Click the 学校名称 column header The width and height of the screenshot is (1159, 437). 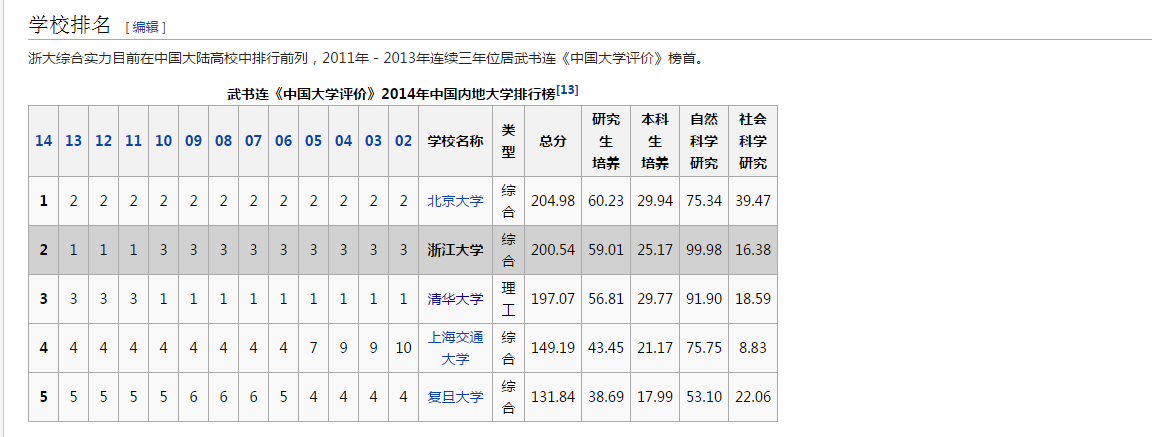click(455, 140)
